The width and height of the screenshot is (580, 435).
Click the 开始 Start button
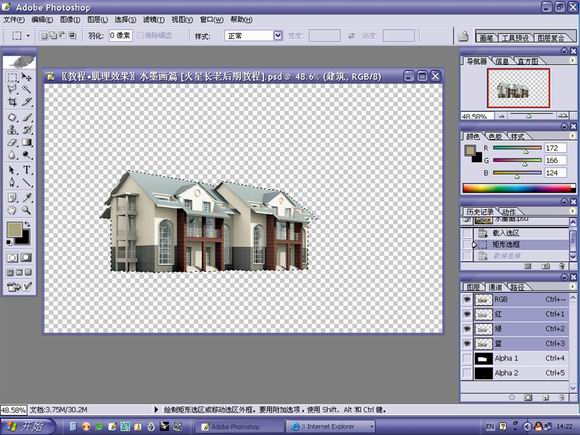pyautogui.click(x=27, y=426)
